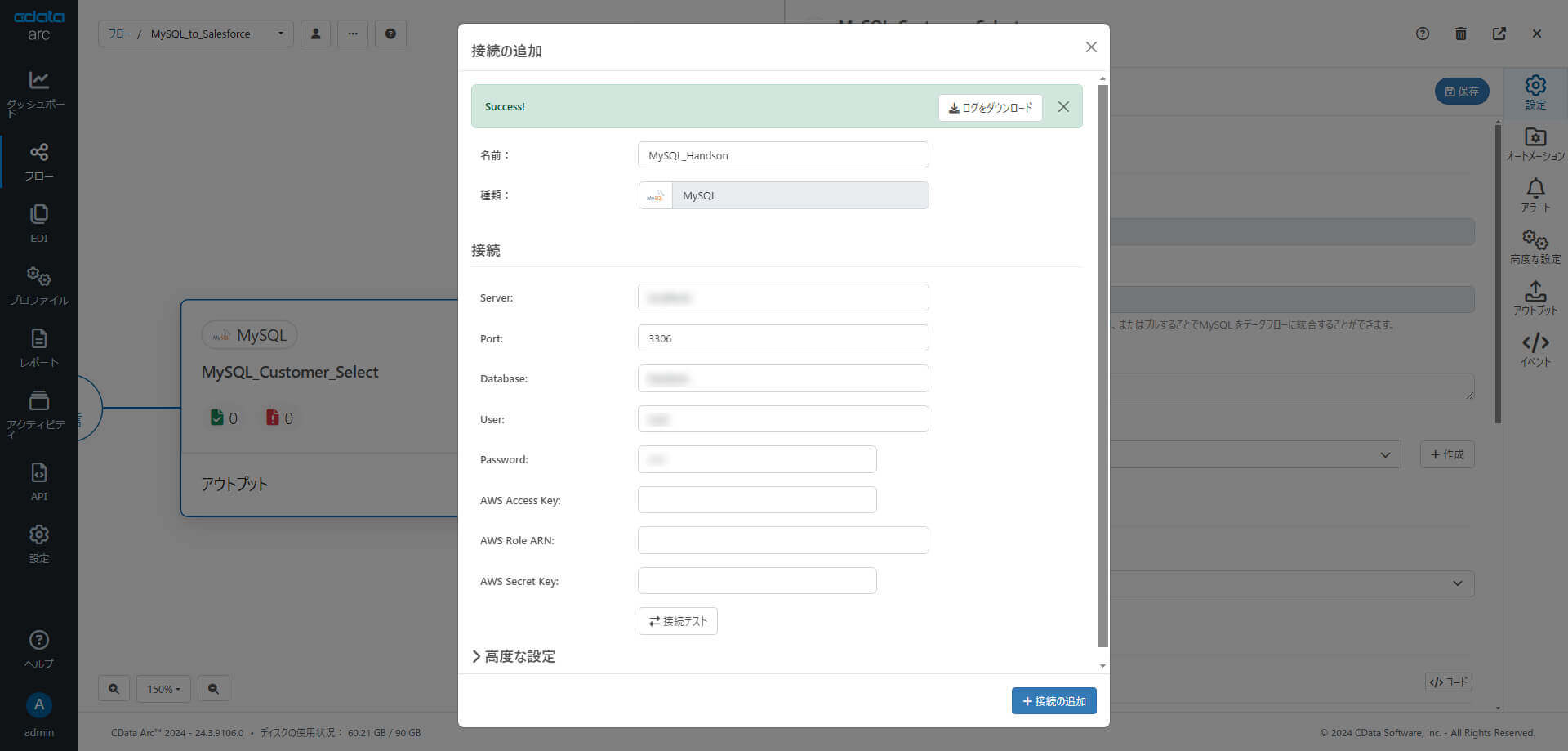Open the Activity section in the sidebar
The image size is (1568, 751).
pyautogui.click(x=38, y=413)
